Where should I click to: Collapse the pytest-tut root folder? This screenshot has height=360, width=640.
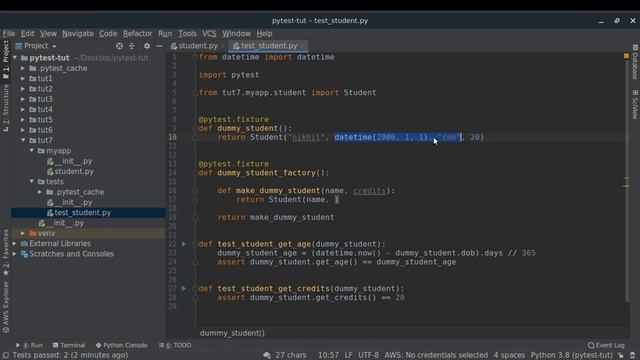(x=16, y=58)
